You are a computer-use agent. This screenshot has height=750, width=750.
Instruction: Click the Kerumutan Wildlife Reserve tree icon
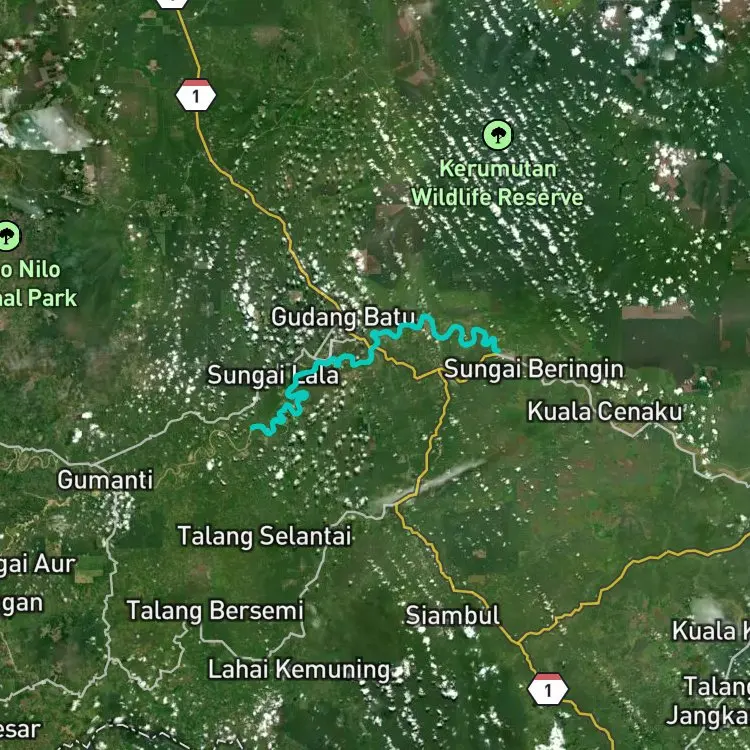pyautogui.click(x=497, y=135)
